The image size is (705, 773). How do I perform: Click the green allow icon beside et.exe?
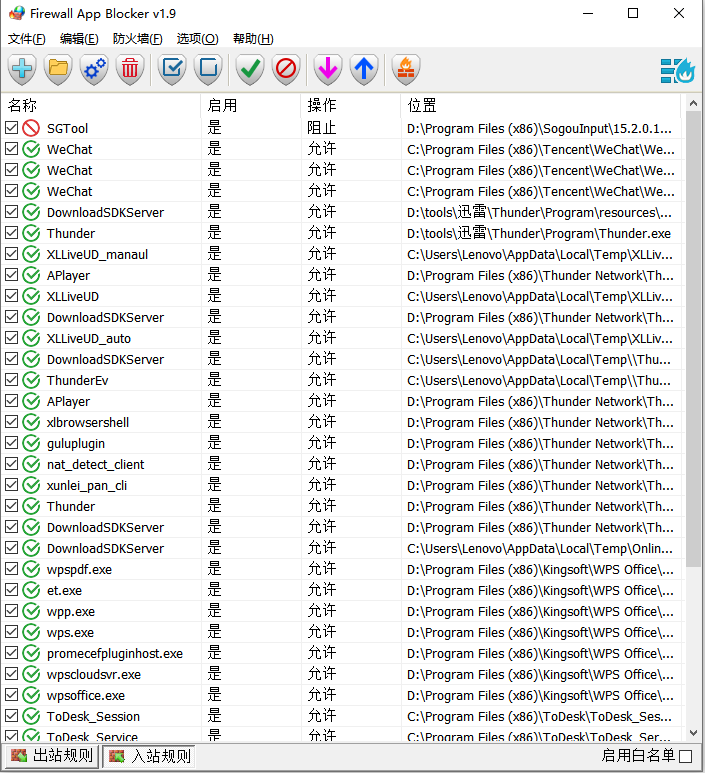(x=31, y=590)
